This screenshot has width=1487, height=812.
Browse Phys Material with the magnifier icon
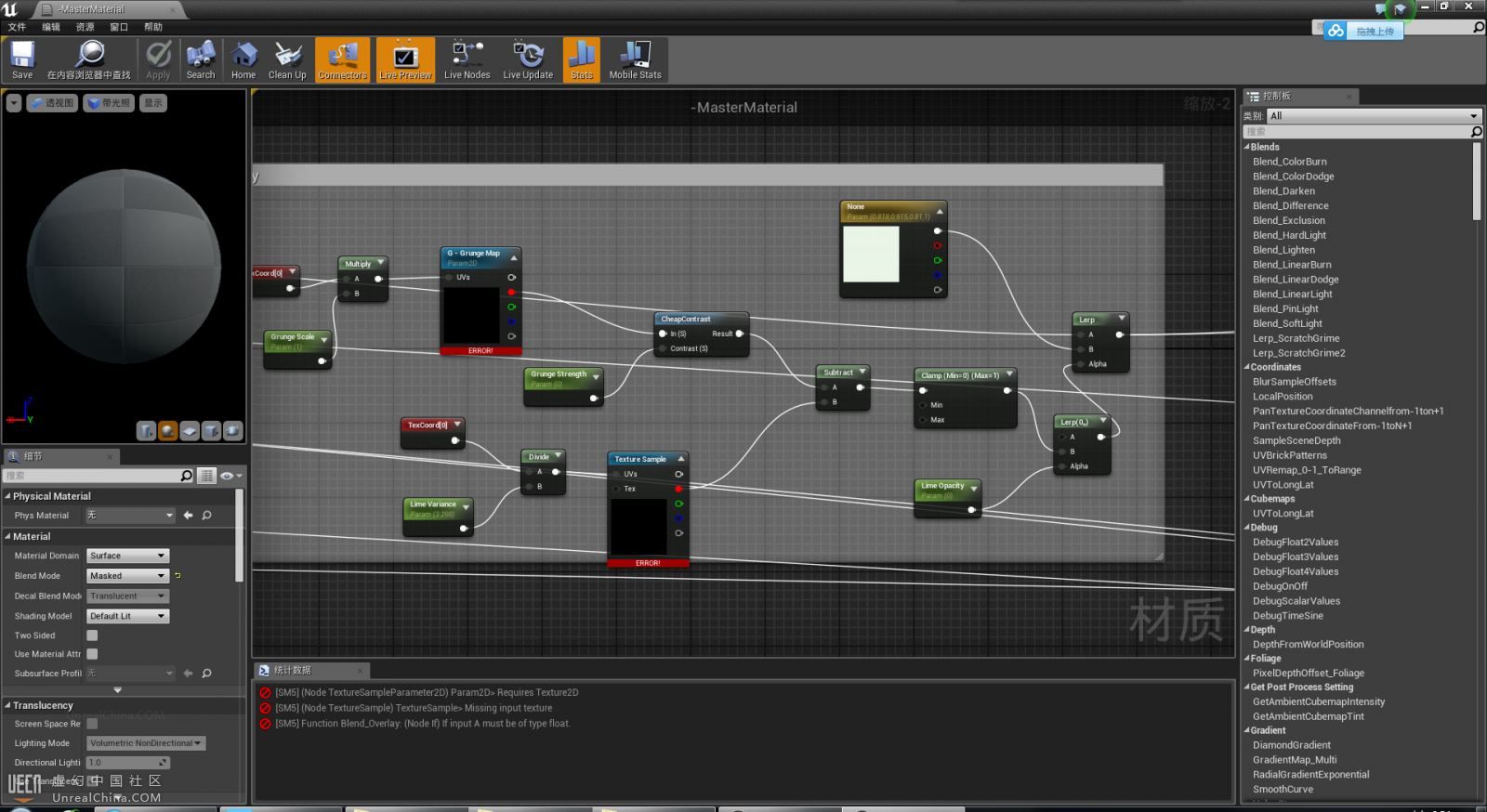206,516
